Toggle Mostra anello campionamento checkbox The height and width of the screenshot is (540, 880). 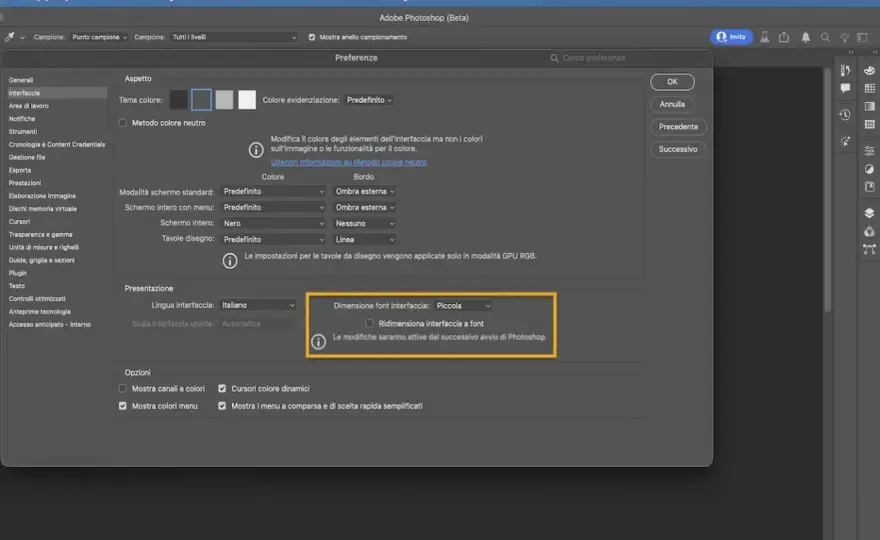(x=311, y=37)
